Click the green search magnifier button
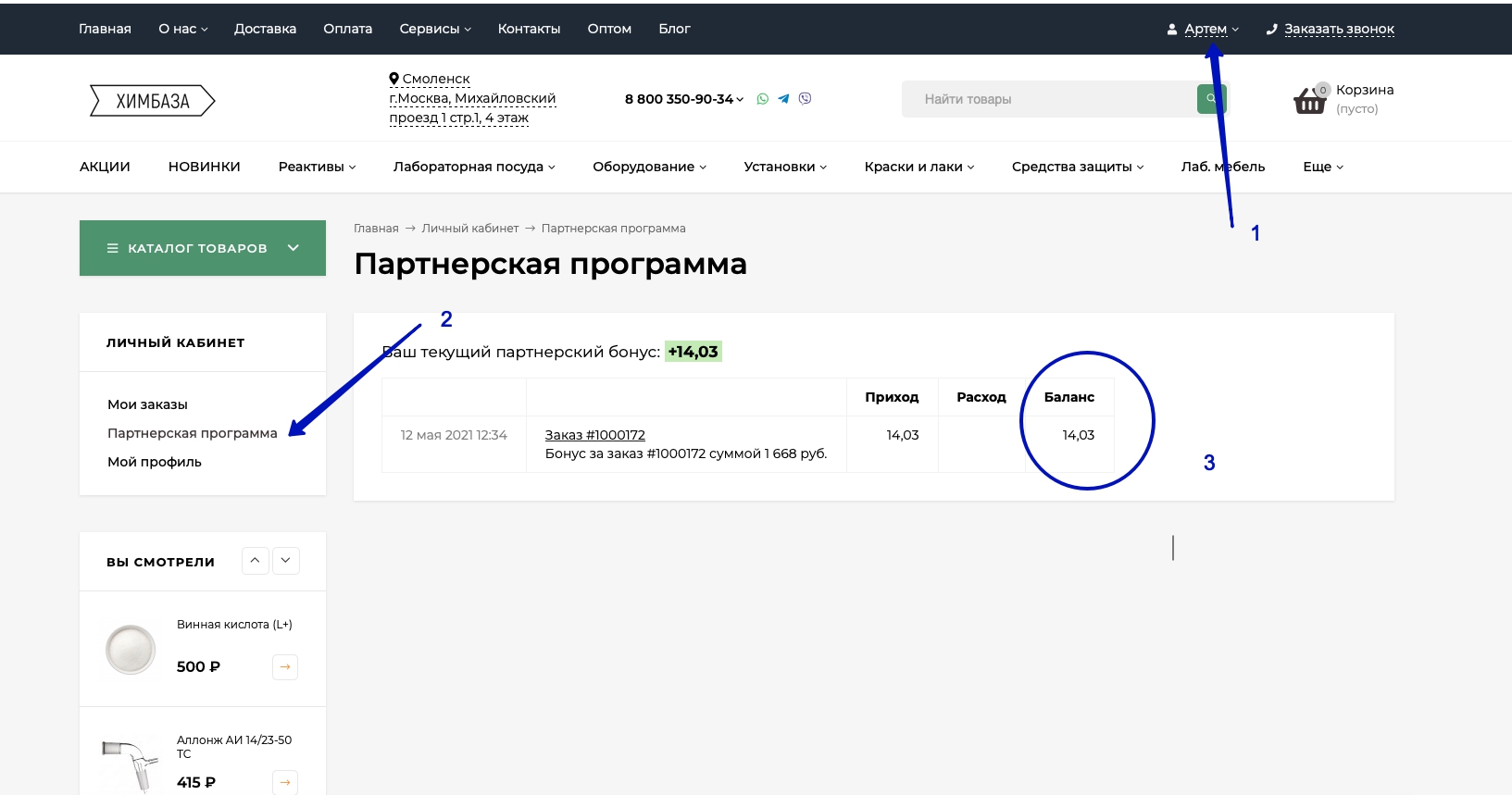Viewport: 1512px width, 795px height. coord(1210,99)
